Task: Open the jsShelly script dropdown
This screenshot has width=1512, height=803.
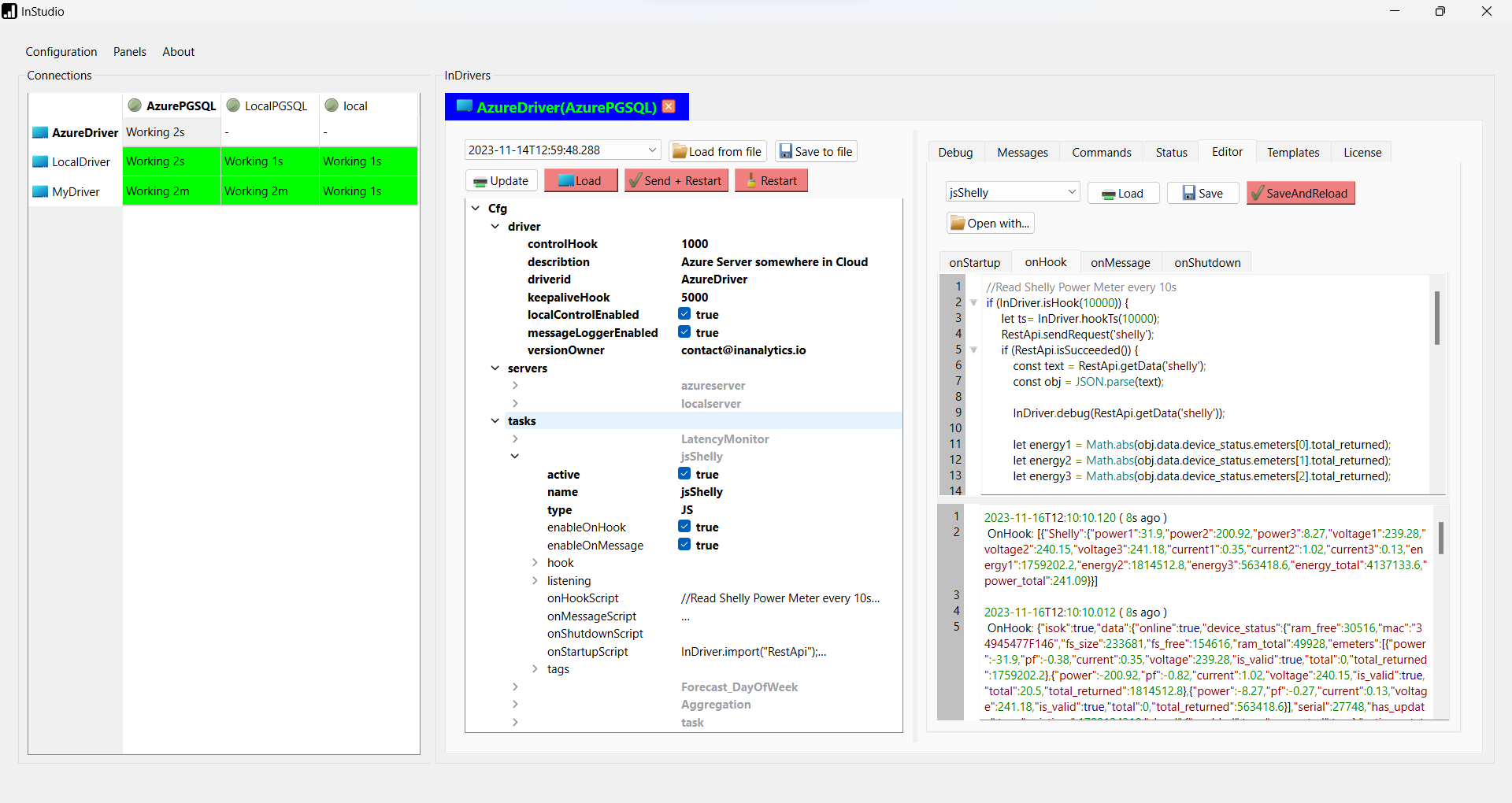Action: pos(1071,193)
